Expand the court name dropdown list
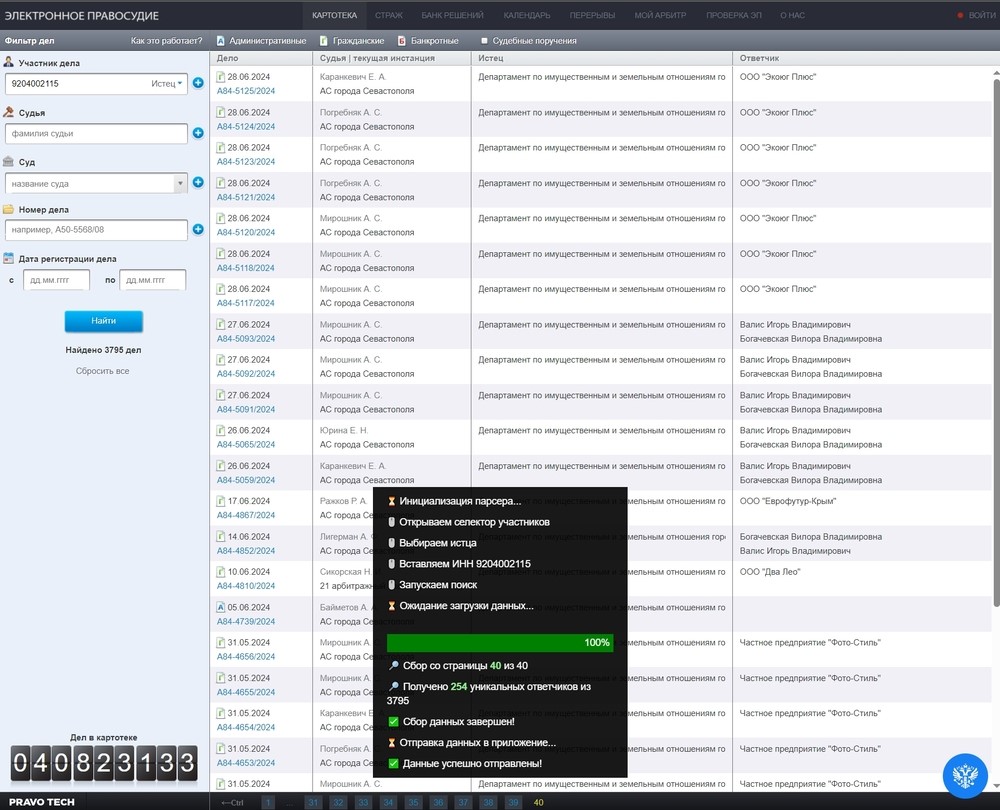 [x=180, y=183]
